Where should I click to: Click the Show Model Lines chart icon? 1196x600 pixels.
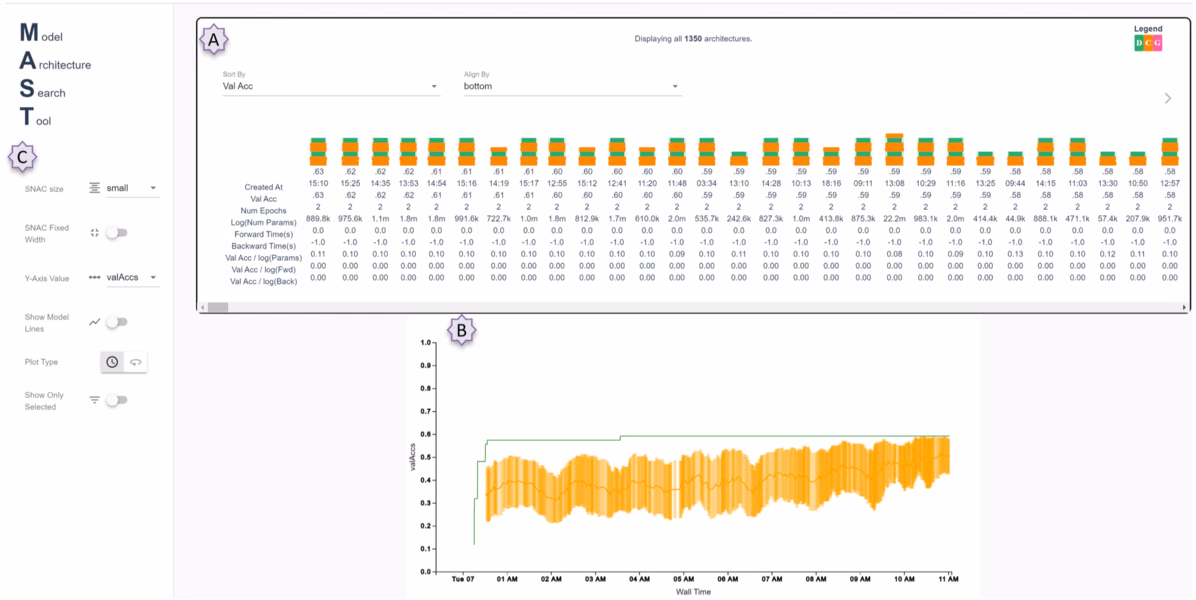(x=95, y=322)
